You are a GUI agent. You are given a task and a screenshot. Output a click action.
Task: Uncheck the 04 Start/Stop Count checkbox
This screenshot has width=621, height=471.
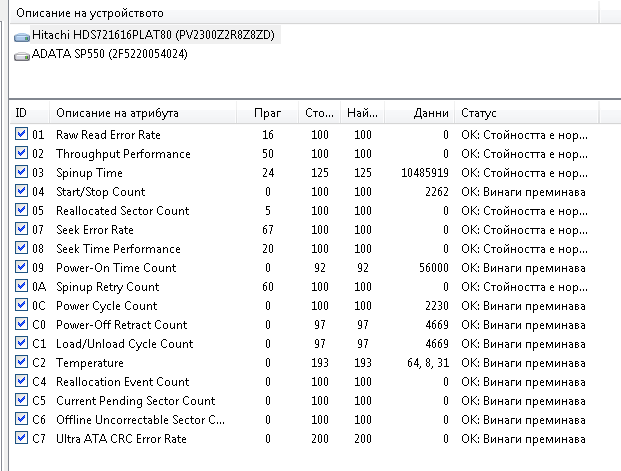[21, 191]
